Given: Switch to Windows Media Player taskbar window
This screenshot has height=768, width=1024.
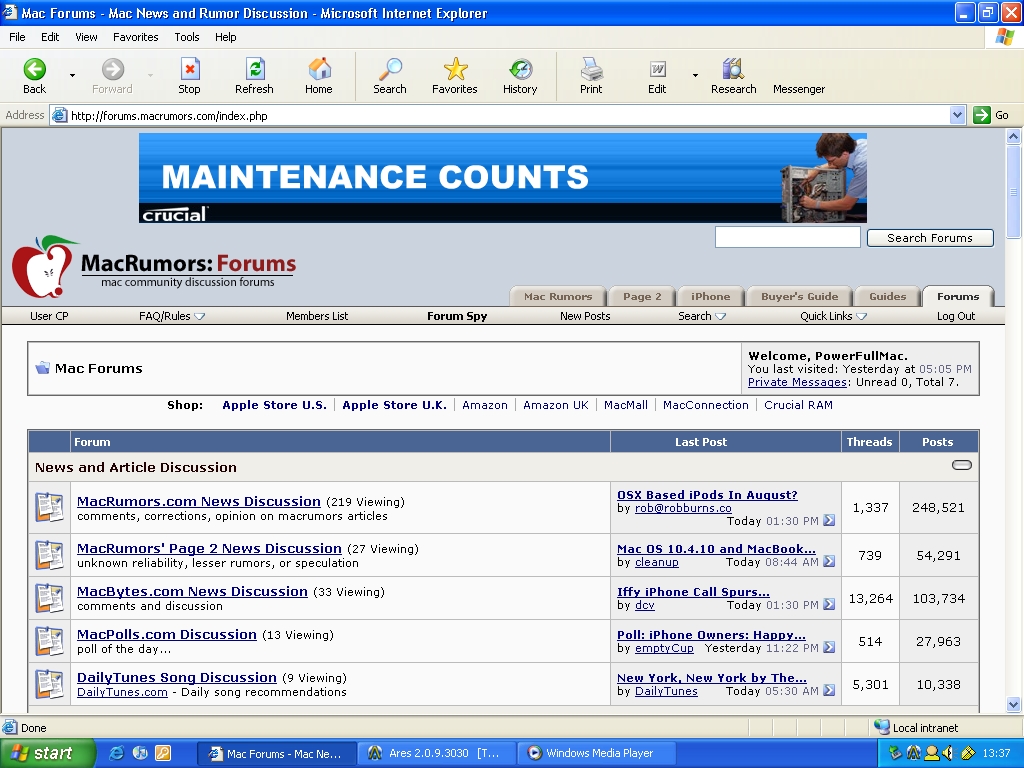Looking at the screenshot, I should point(597,753).
